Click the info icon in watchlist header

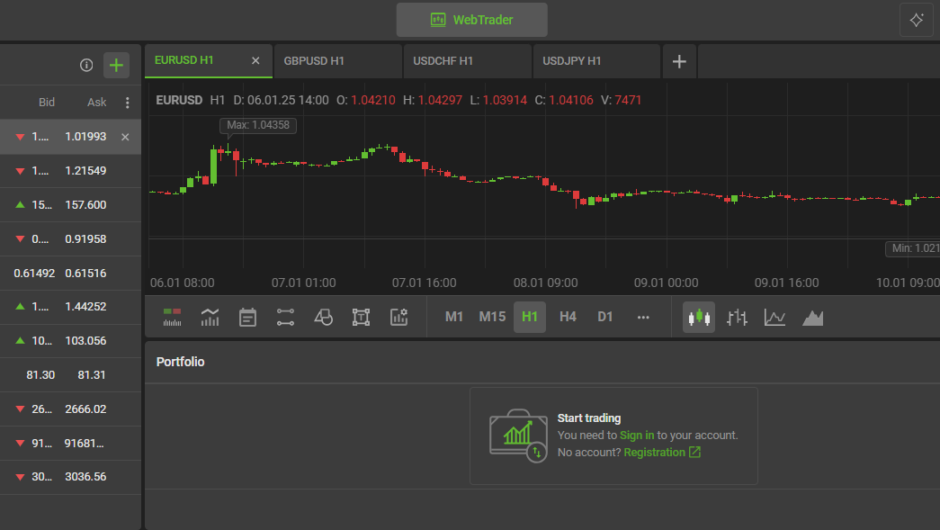pos(86,65)
